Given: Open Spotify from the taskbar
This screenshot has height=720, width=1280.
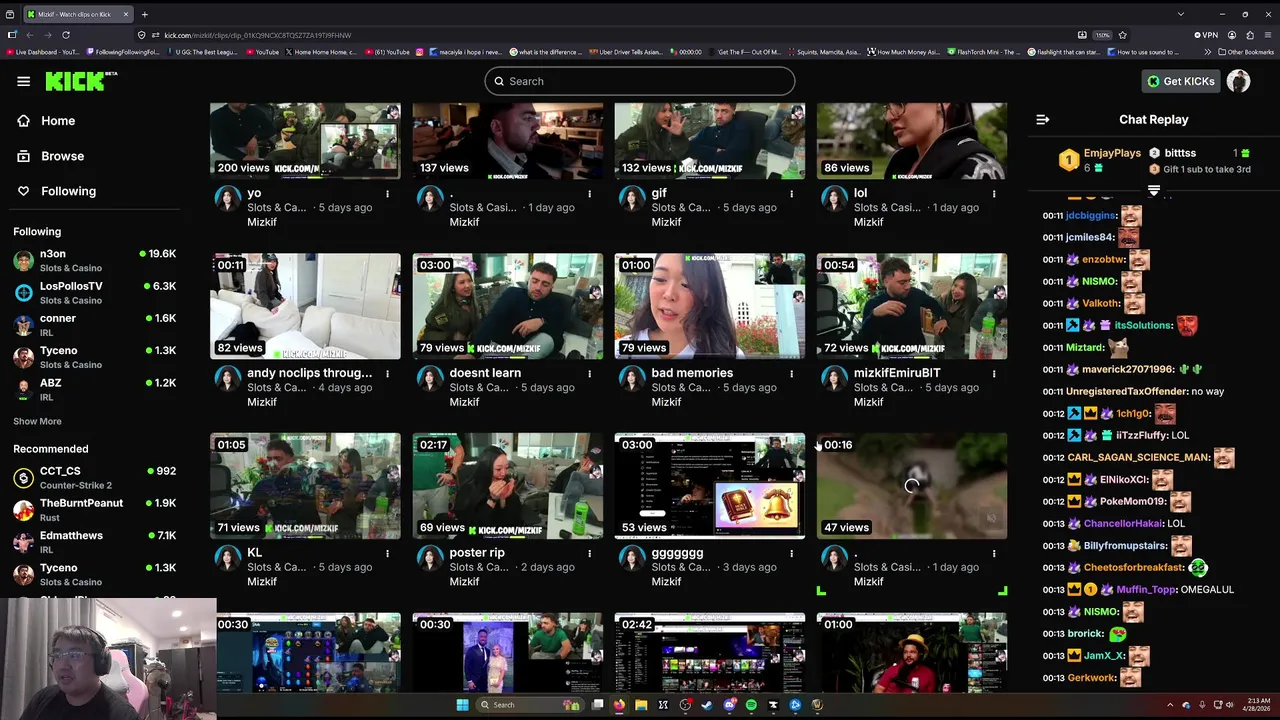Looking at the screenshot, I should (751, 705).
